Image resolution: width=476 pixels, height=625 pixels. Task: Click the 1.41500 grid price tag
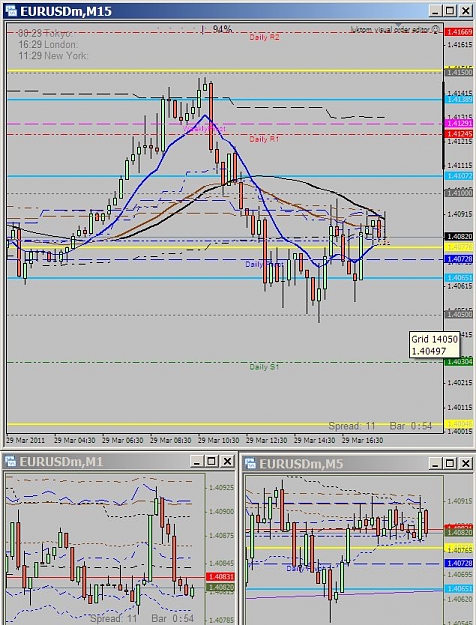click(459, 73)
